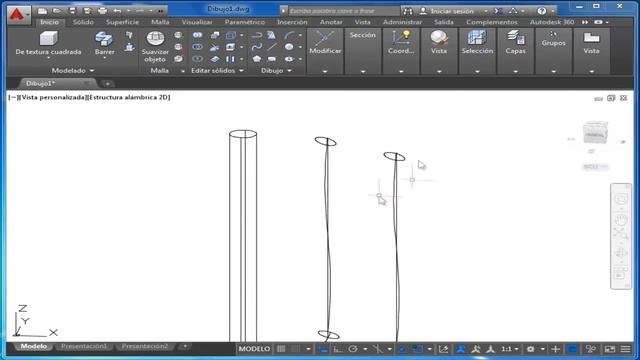Select the box modeling tool "De textura cuadrada"
This screenshot has height=360, width=640.
click(48, 42)
